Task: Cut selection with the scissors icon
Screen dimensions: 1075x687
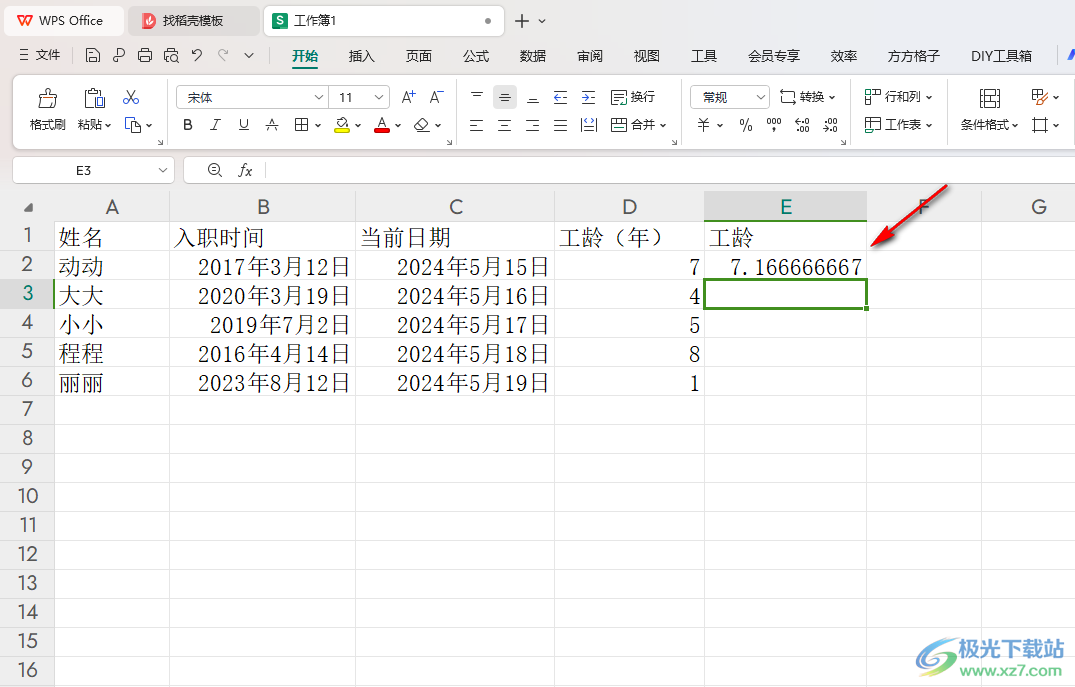Action: tap(131, 97)
